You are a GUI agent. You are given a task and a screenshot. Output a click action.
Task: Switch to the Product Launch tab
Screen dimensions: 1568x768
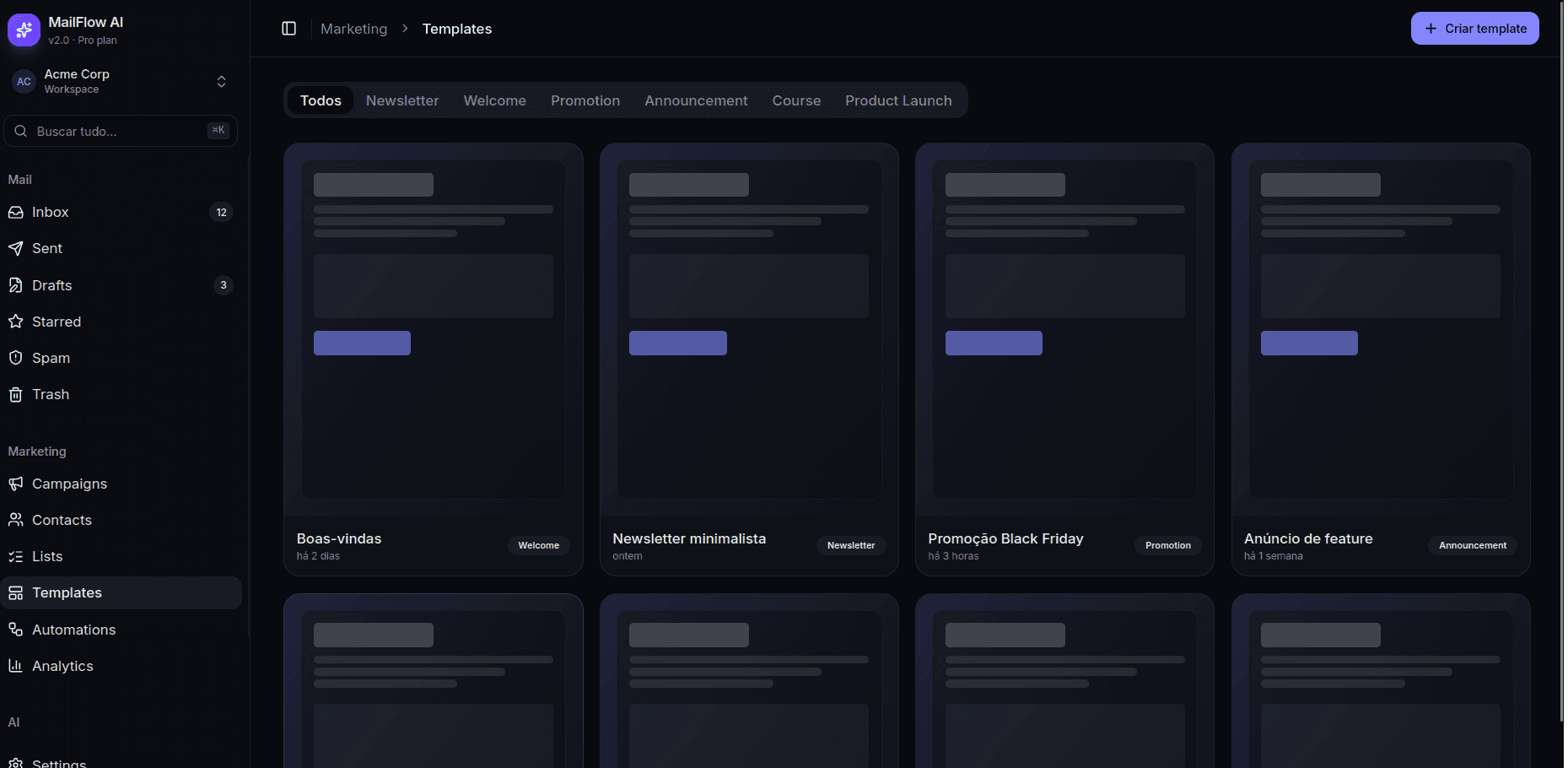pos(898,100)
